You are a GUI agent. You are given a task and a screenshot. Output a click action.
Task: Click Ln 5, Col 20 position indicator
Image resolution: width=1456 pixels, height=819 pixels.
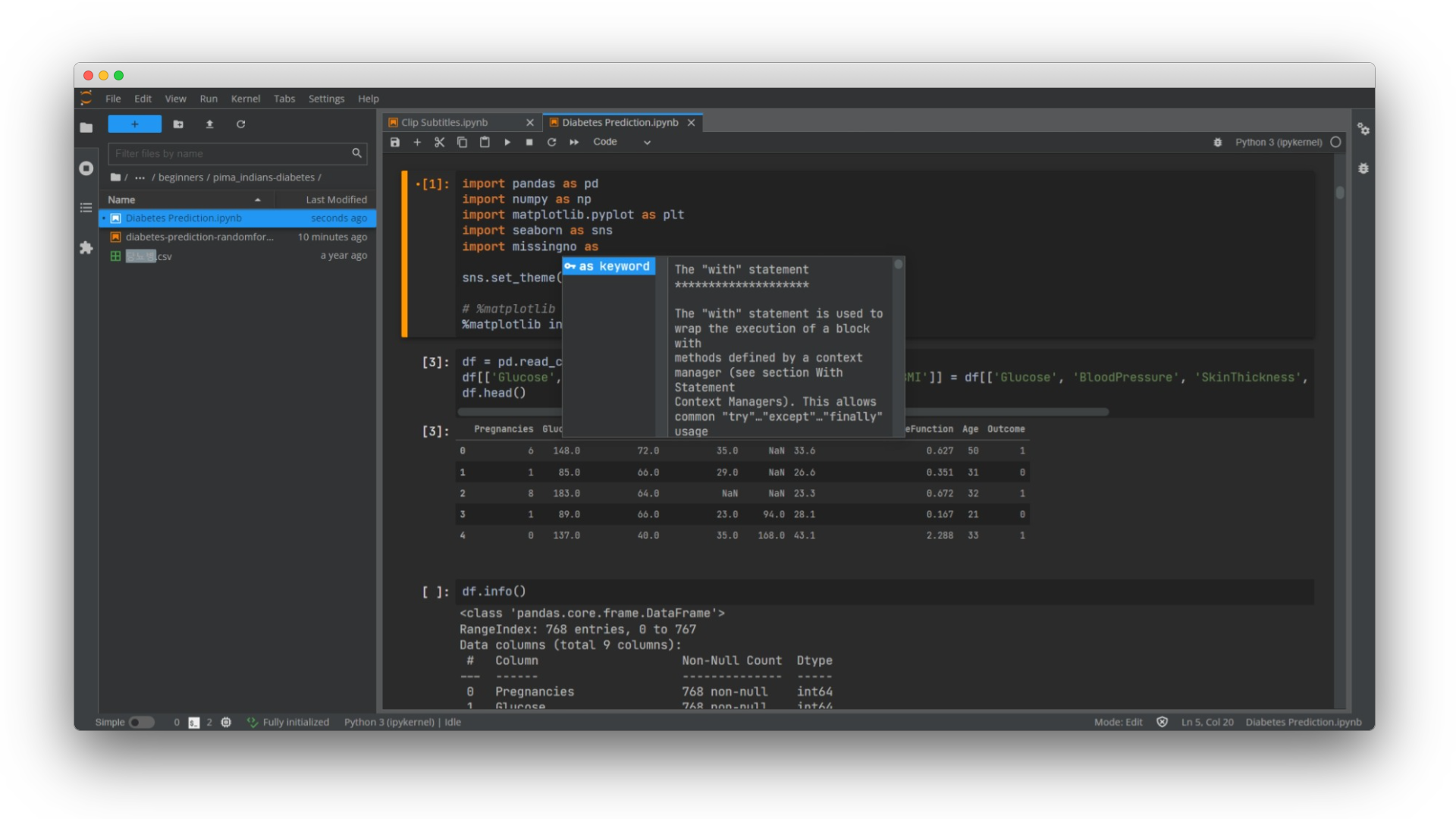coord(1207,723)
